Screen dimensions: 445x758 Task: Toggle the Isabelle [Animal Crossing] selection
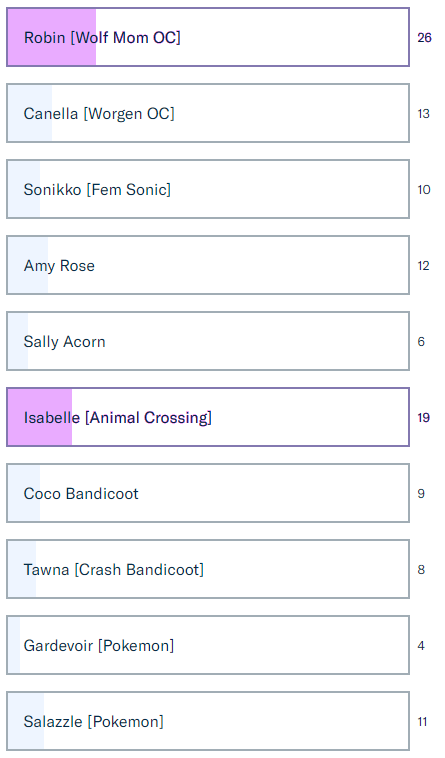208,417
